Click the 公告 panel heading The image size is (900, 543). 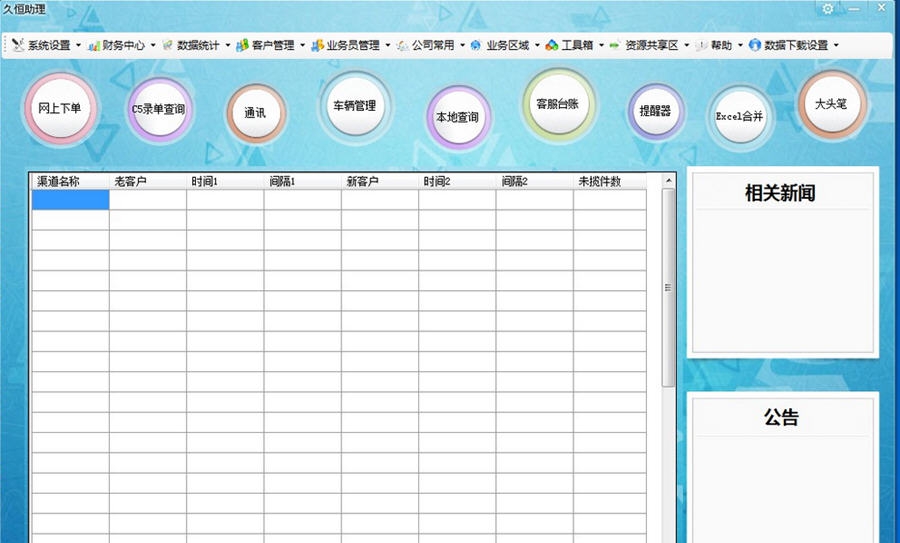pos(781,417)
